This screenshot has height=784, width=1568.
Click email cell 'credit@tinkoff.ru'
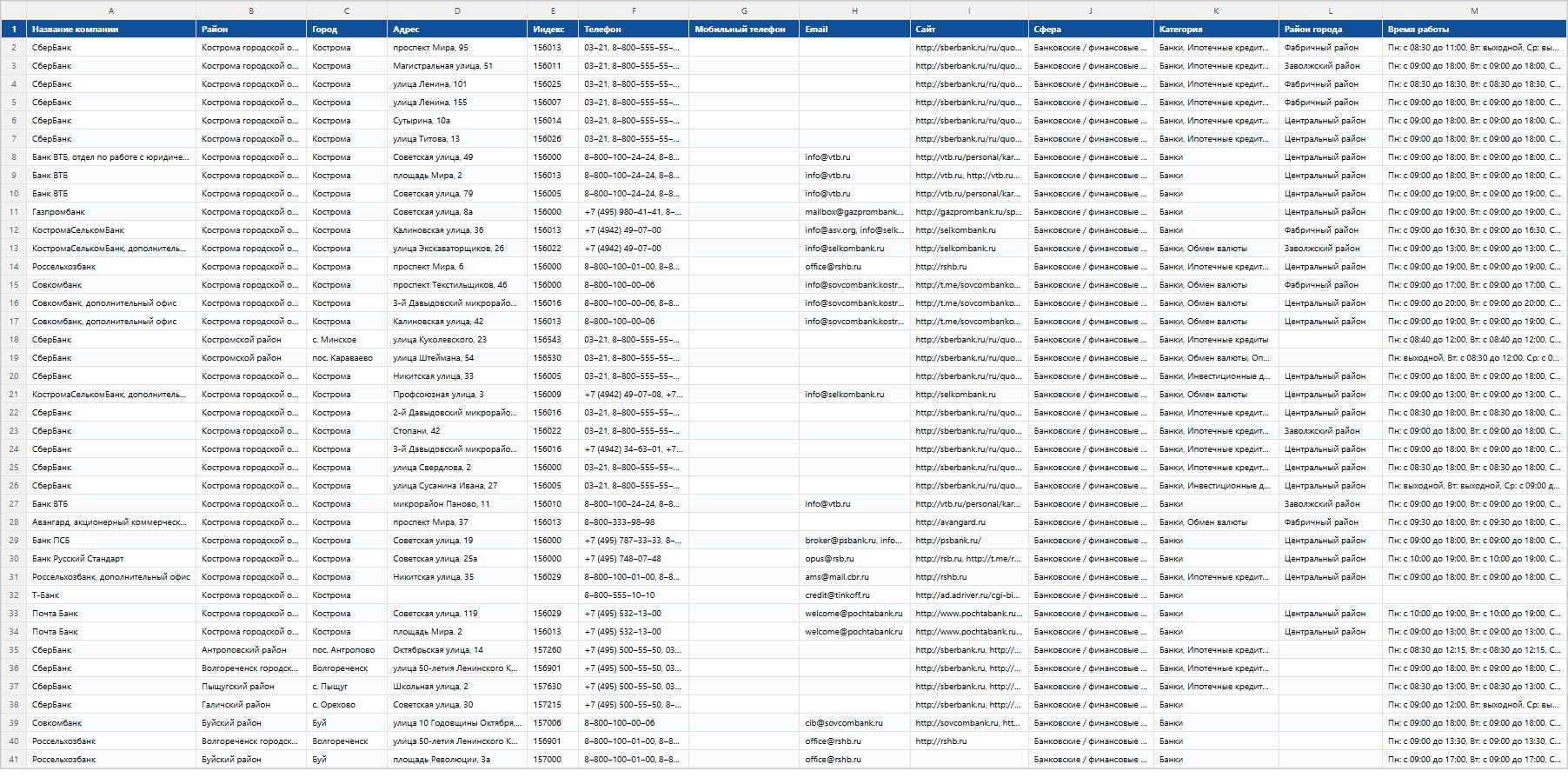[854, 595]
